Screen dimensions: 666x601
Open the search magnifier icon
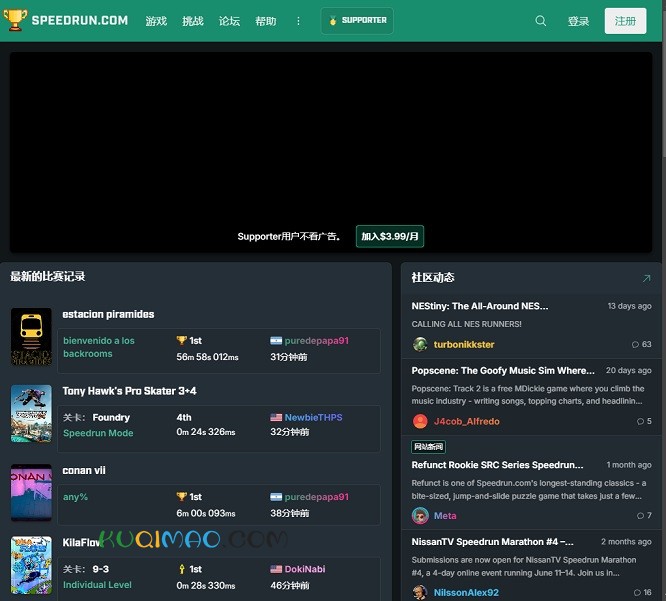click(x=540, y=20)
